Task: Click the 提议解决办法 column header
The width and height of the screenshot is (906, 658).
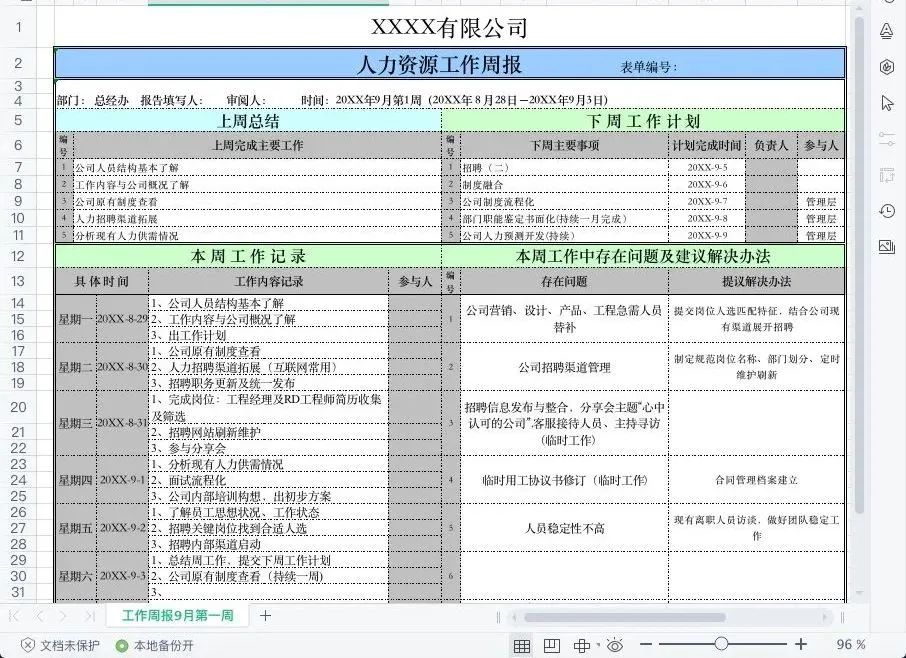Action: [x=756, y=281]
